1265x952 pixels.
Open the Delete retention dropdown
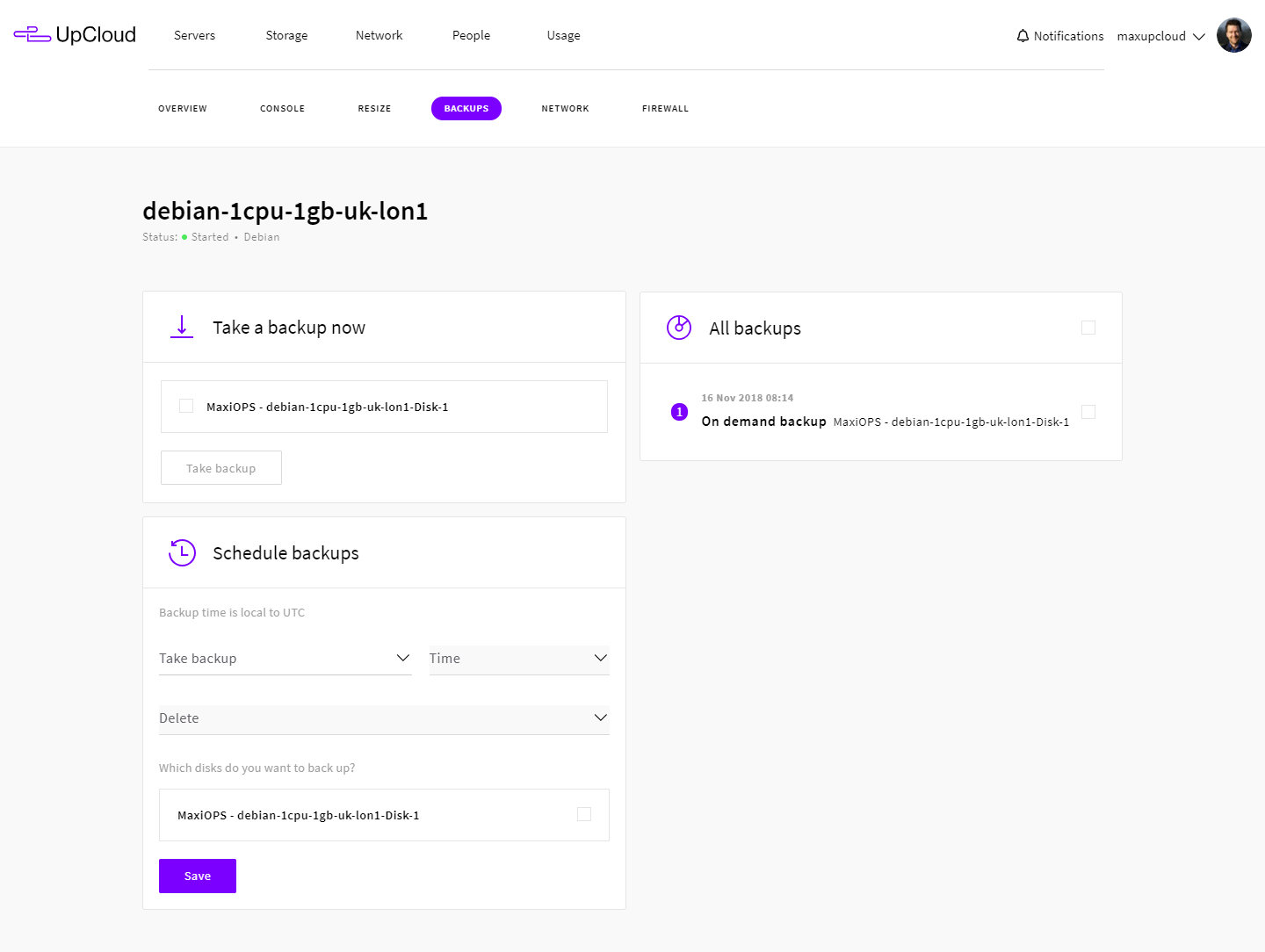[x=384, y=718]
